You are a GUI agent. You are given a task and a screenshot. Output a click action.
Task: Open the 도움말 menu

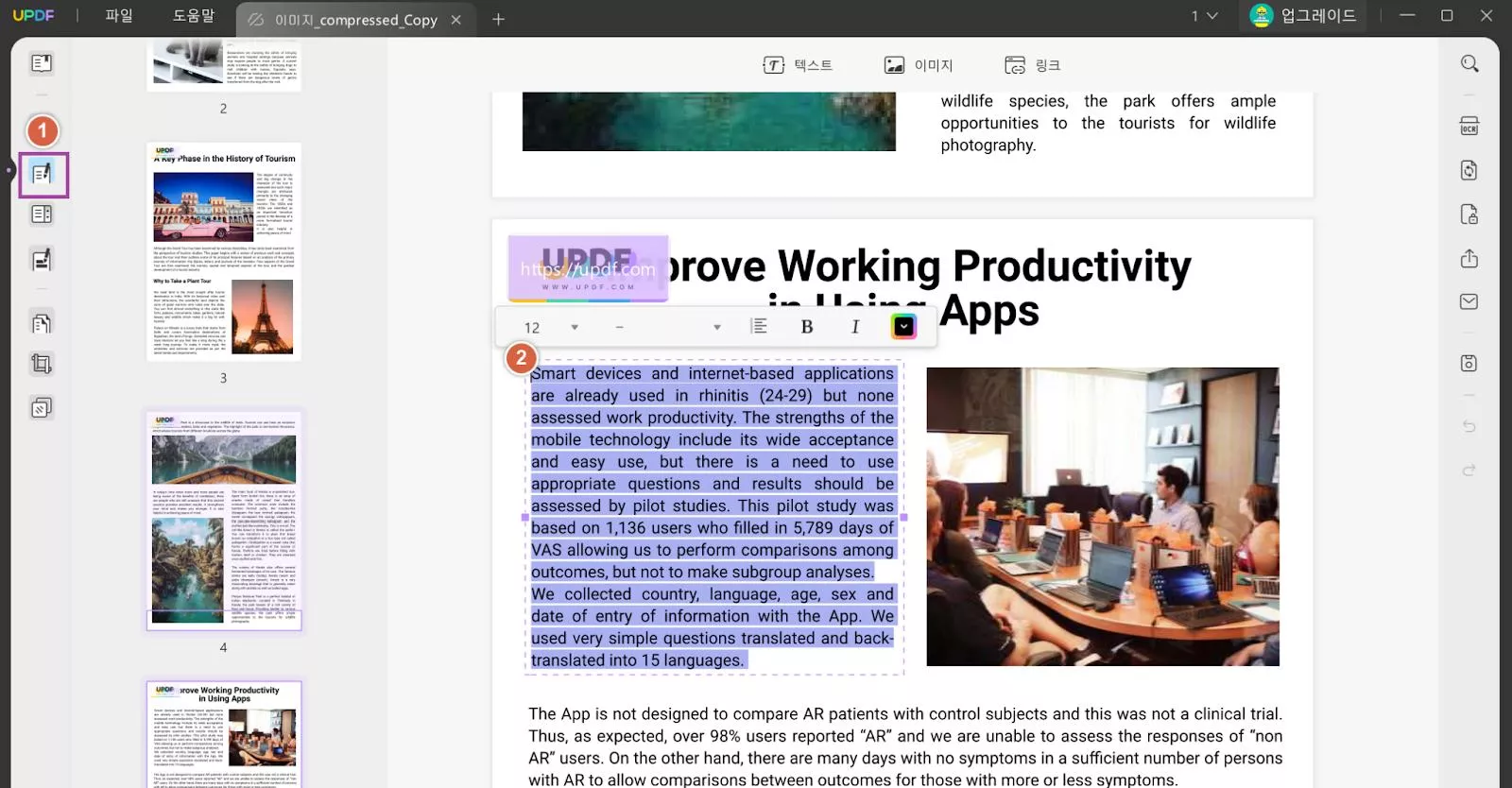193,15
